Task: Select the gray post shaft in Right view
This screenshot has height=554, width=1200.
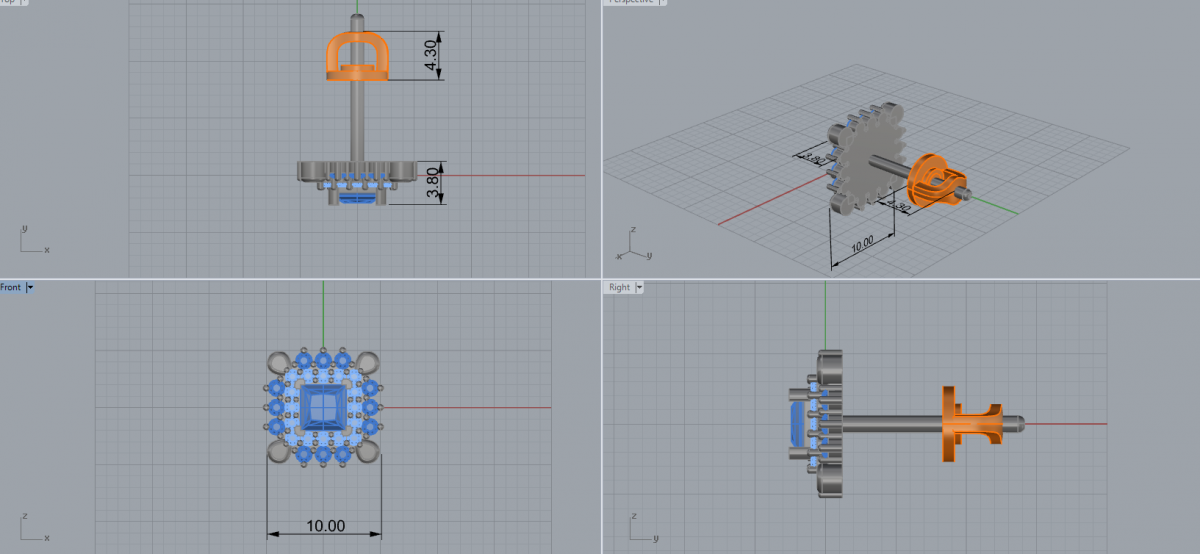Action: pyautogui.click(x=892, y=424)
